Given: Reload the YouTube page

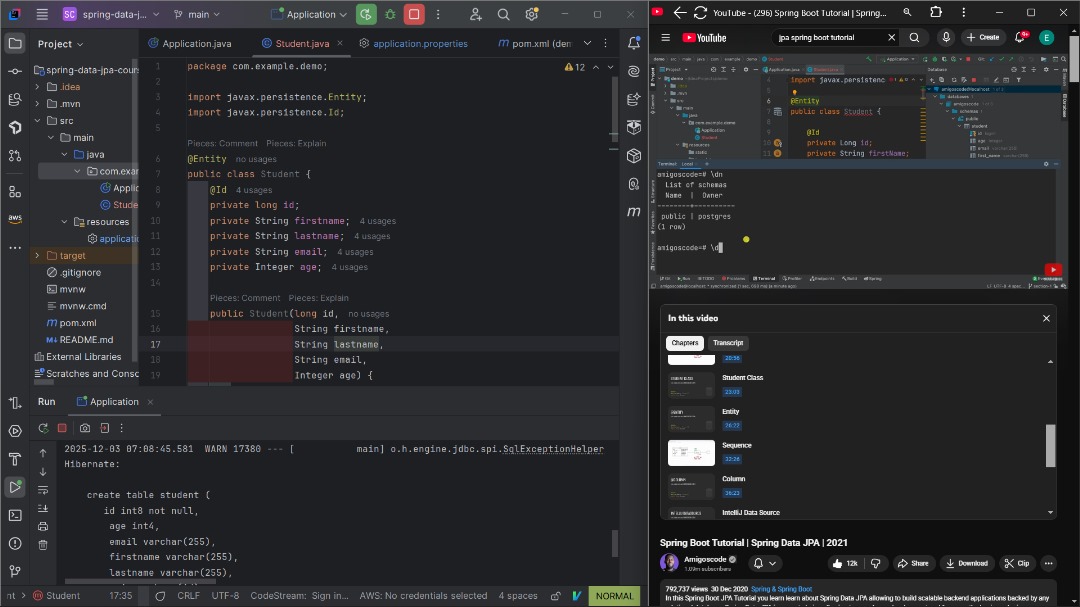Looking at the screenshot, I should click(700, 12).
